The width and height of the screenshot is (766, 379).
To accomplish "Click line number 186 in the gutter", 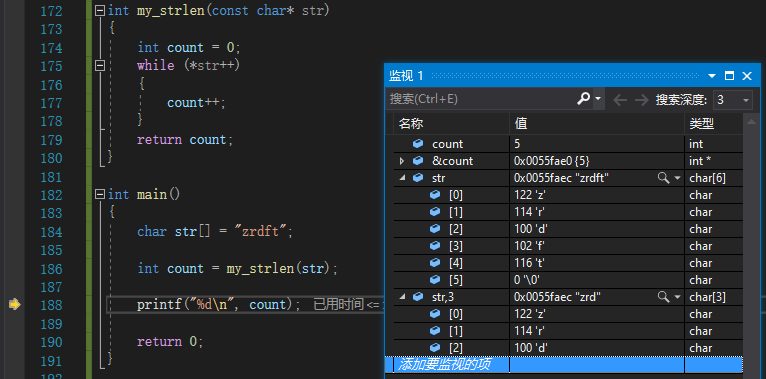I will pos(51,269).
